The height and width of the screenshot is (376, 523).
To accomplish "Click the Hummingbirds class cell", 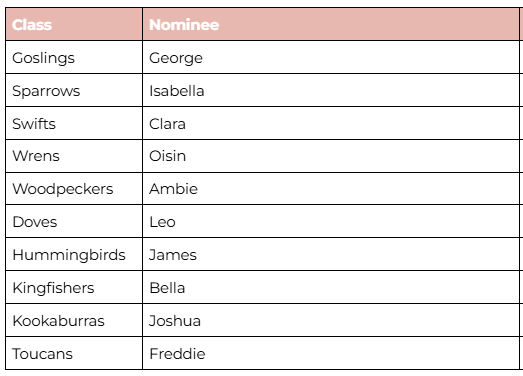I will [x=74, y=254].
